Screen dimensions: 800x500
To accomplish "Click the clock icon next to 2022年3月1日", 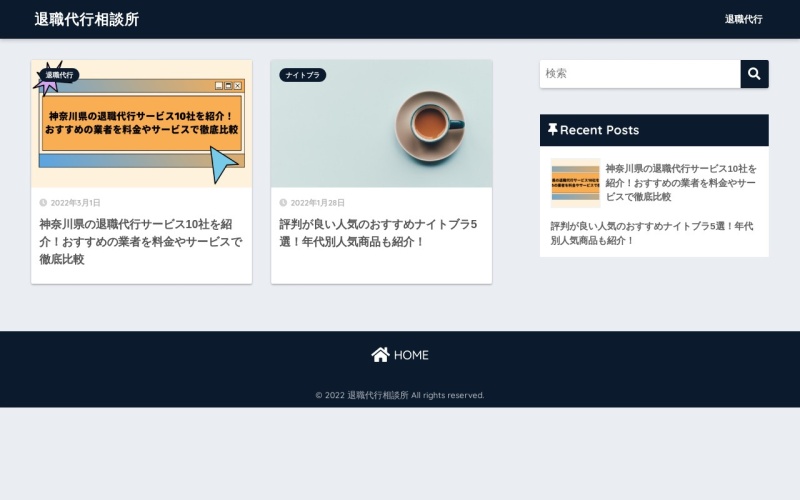I will coord(43,203).
